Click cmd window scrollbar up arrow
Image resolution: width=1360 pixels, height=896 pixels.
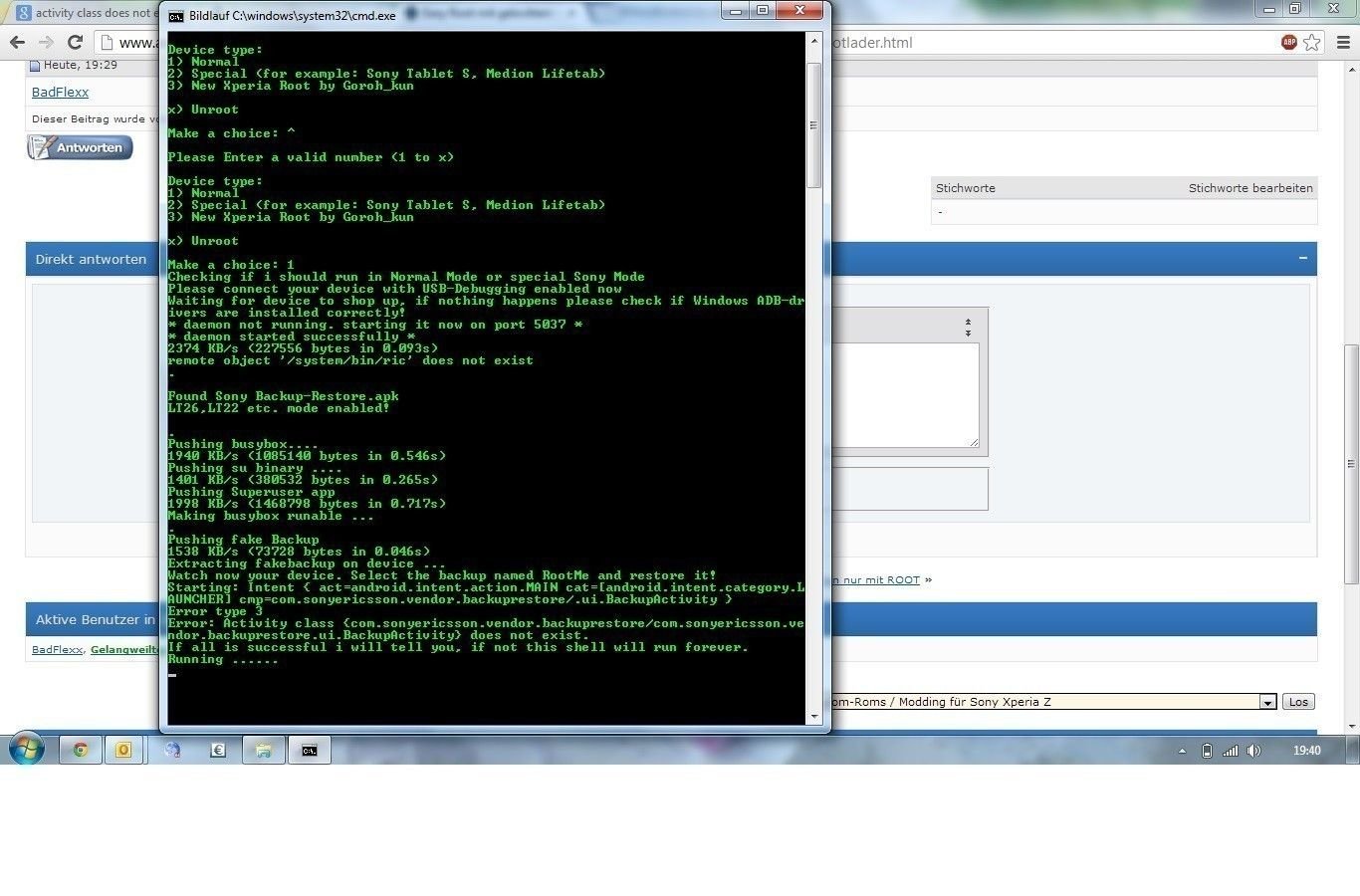pos(813,42)
